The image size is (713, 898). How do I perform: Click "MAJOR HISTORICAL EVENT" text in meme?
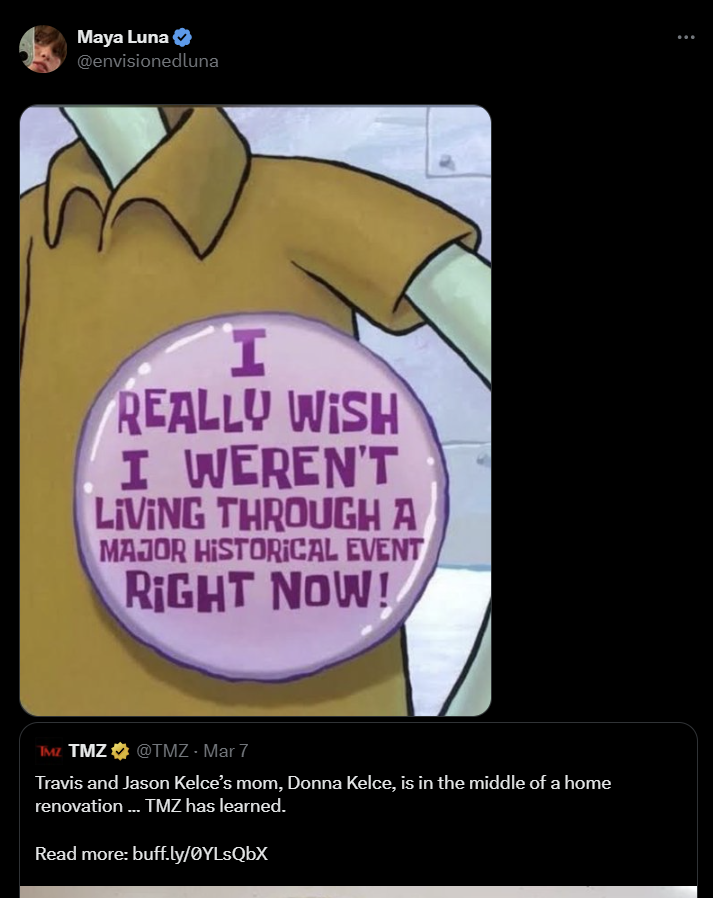tap(260, 549)
